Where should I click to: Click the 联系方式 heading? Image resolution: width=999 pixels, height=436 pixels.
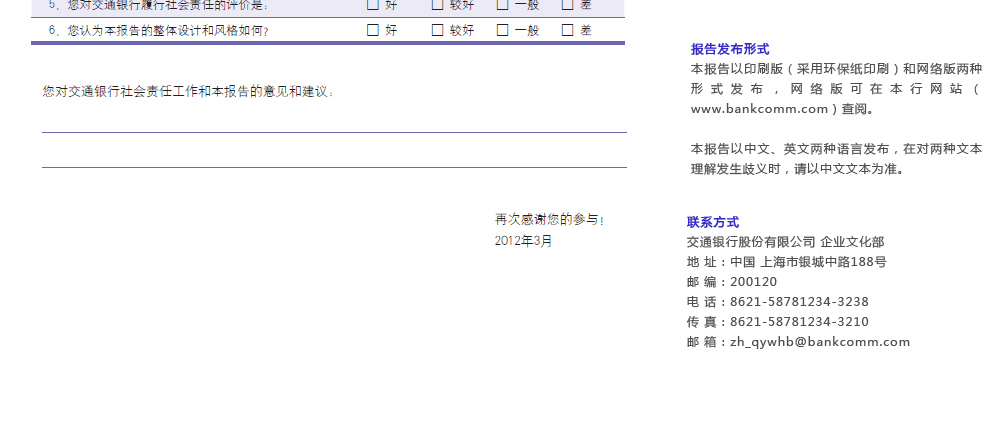pyautogui.click(x=713, y=222)
